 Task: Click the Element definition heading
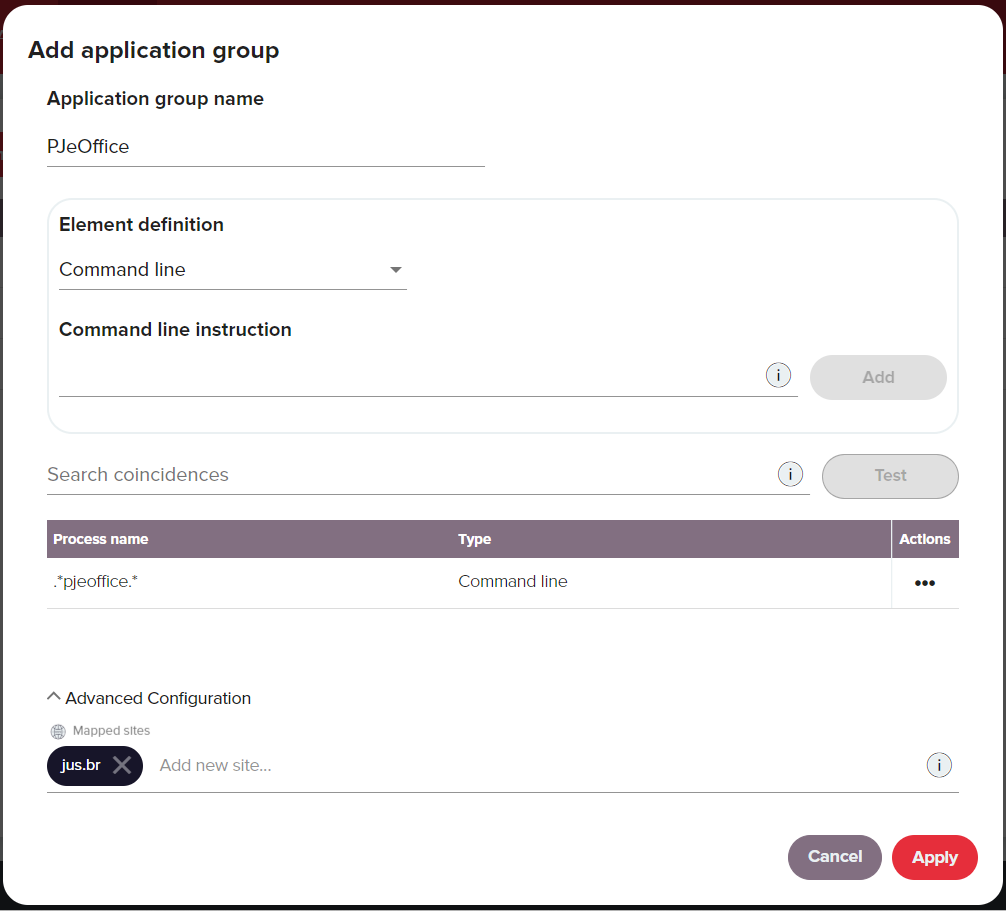141,225
